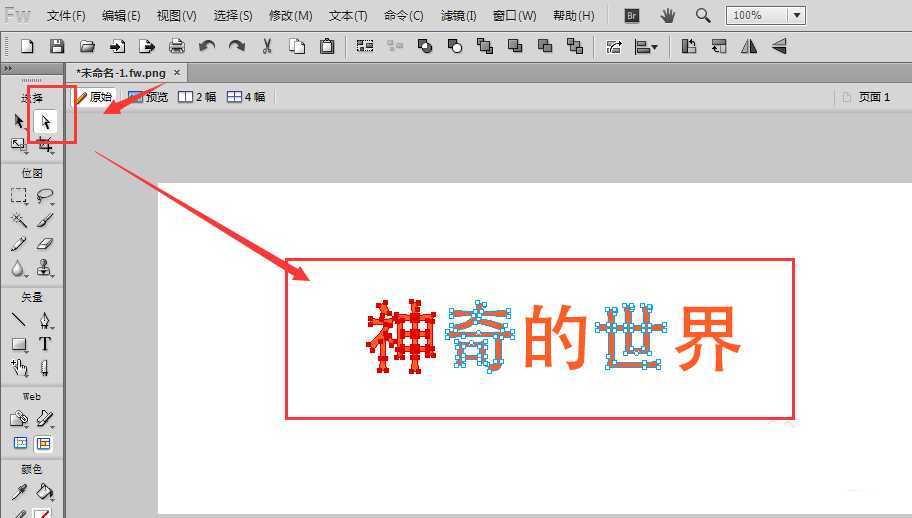Select the Pen tool

(x=45, y=320)
